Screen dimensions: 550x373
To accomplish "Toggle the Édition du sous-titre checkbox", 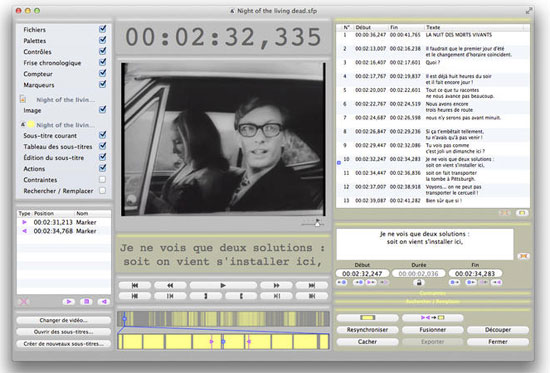I will click(102, 157).
